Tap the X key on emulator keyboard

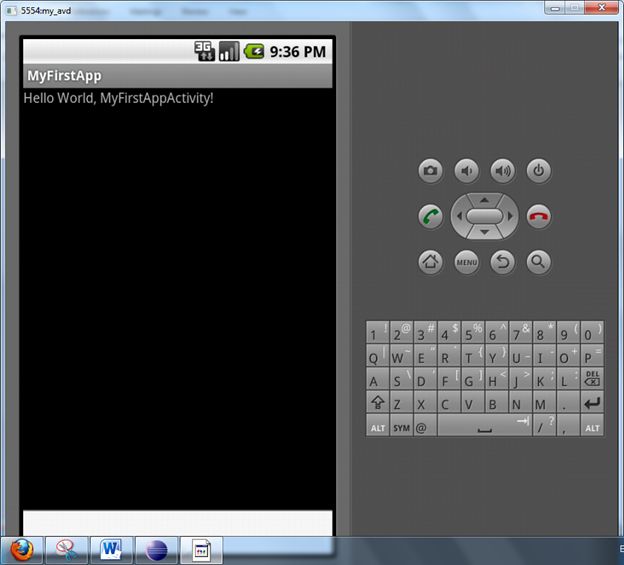(425, 402)
